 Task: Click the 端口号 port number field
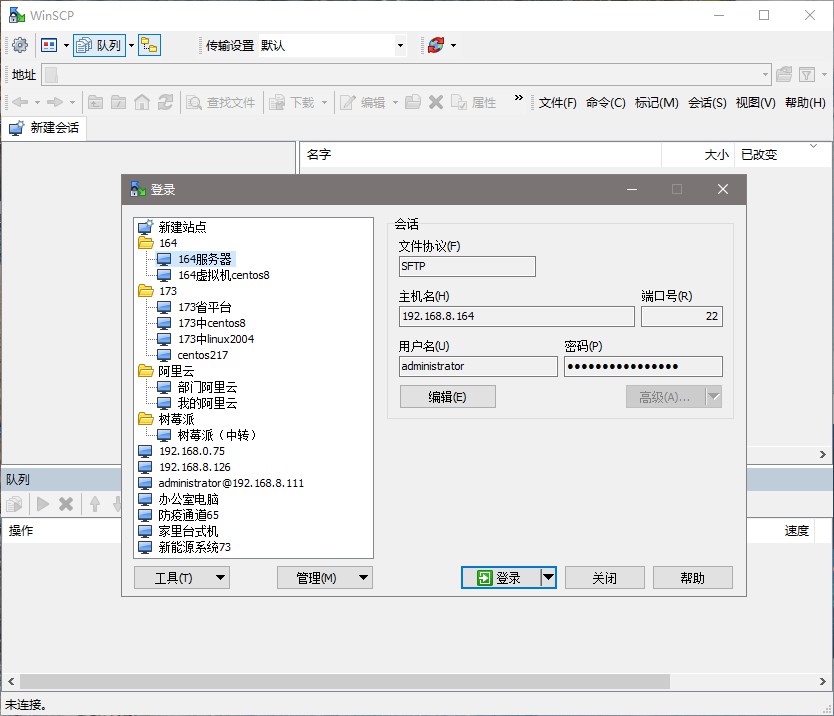(x=681, y=317)
